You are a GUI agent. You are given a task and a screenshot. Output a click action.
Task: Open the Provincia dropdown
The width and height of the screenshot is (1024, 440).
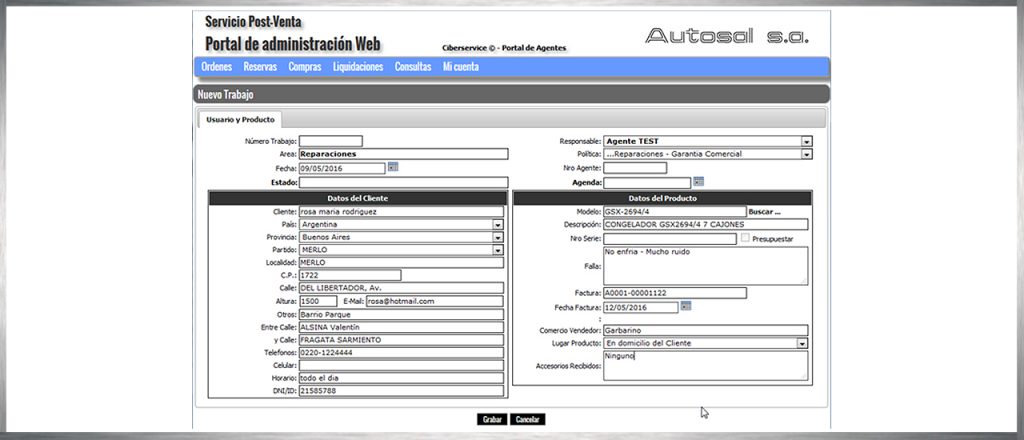497,238
